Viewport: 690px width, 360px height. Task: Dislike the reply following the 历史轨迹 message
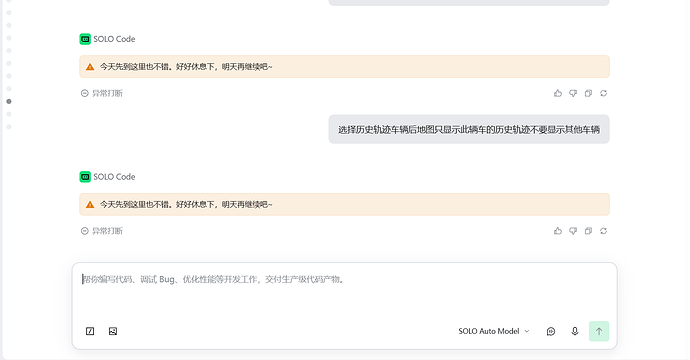[x=573, y=231]
